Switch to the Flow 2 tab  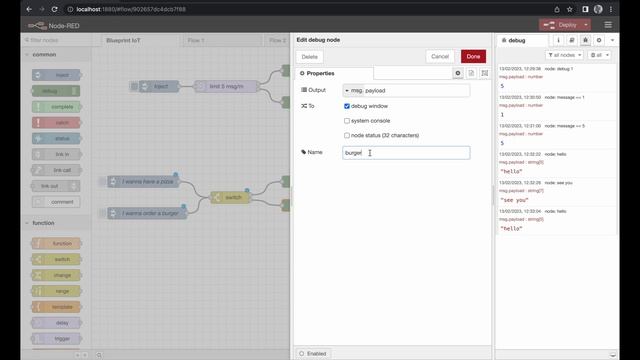[278, 40]
